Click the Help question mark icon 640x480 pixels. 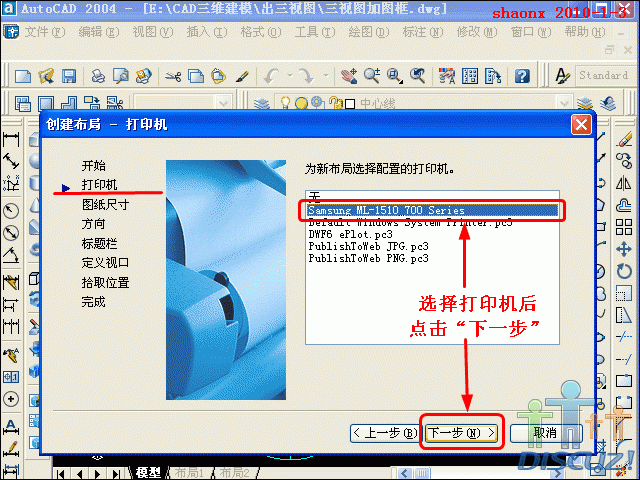[522, 76]
